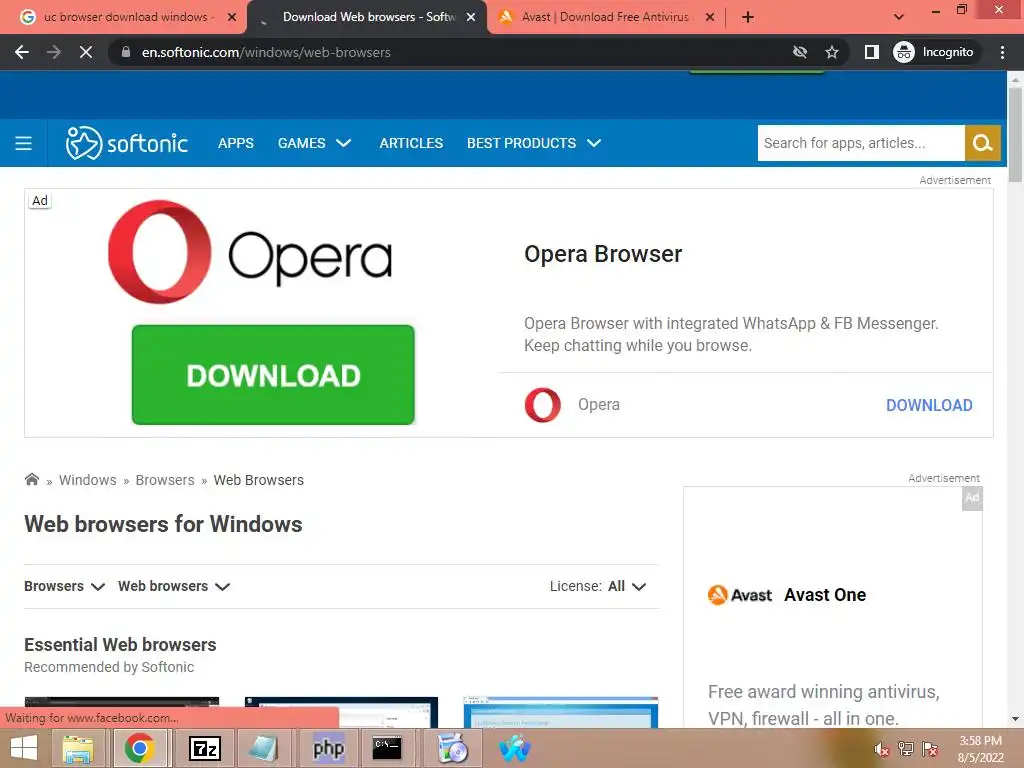This screenshot has height=768, width=1024.
Task: Click the blue DOWNLOAD link beside Opera
Action: (929, 405)
